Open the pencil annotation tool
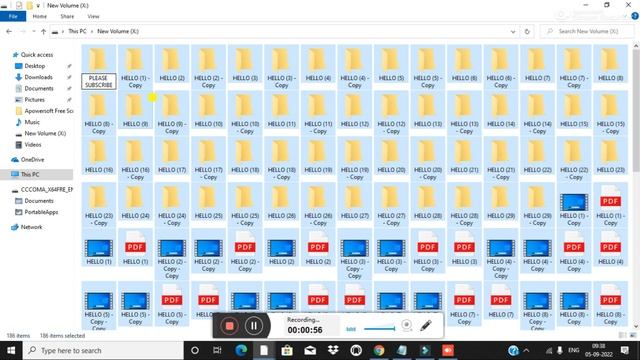This screenshot has width=640, height=360. click(x=426, y=325)
